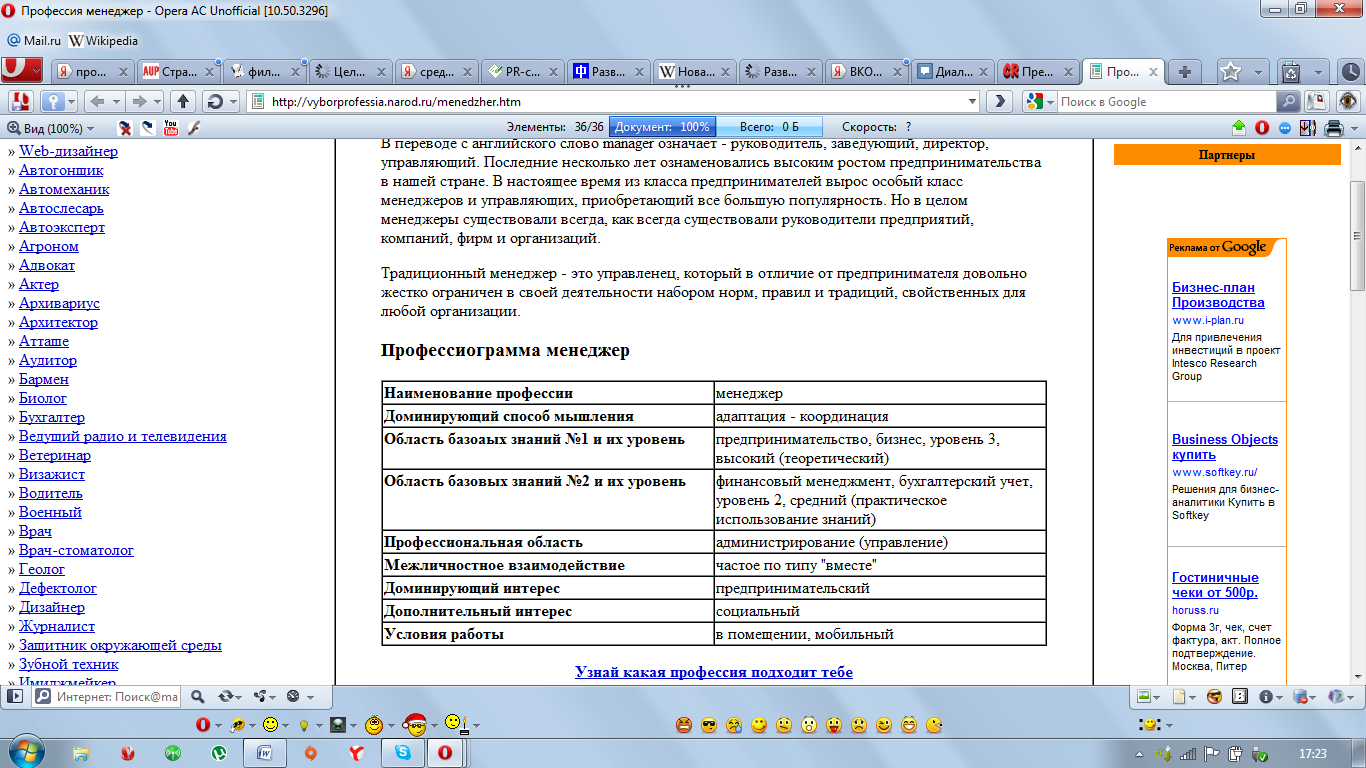Focus the 'Поиск в Google' search field
Image resolution: width=1366 pixels, height=768 pixels.
(1166, 101)
